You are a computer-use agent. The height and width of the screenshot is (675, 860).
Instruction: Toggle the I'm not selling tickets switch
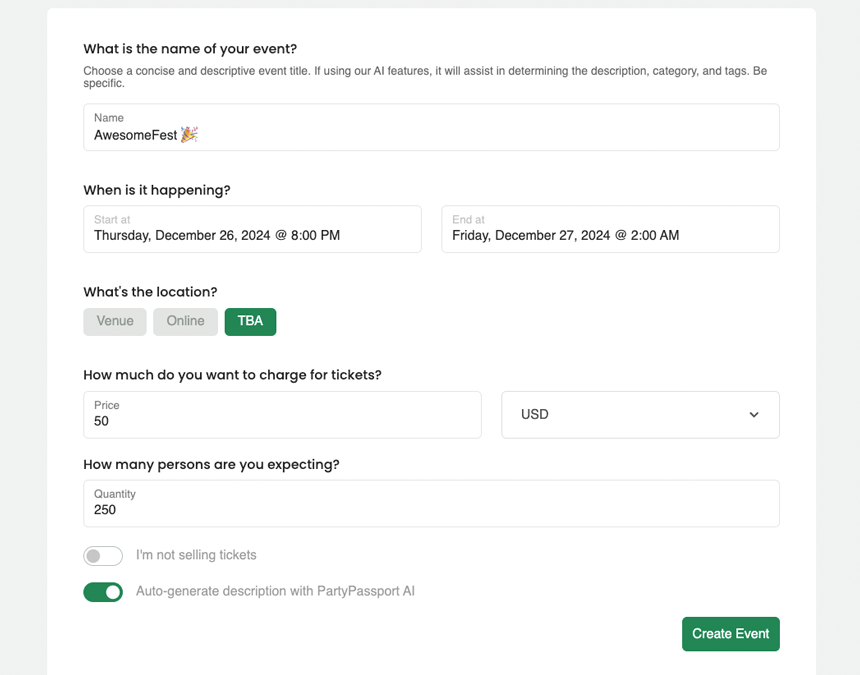point(103,555)
